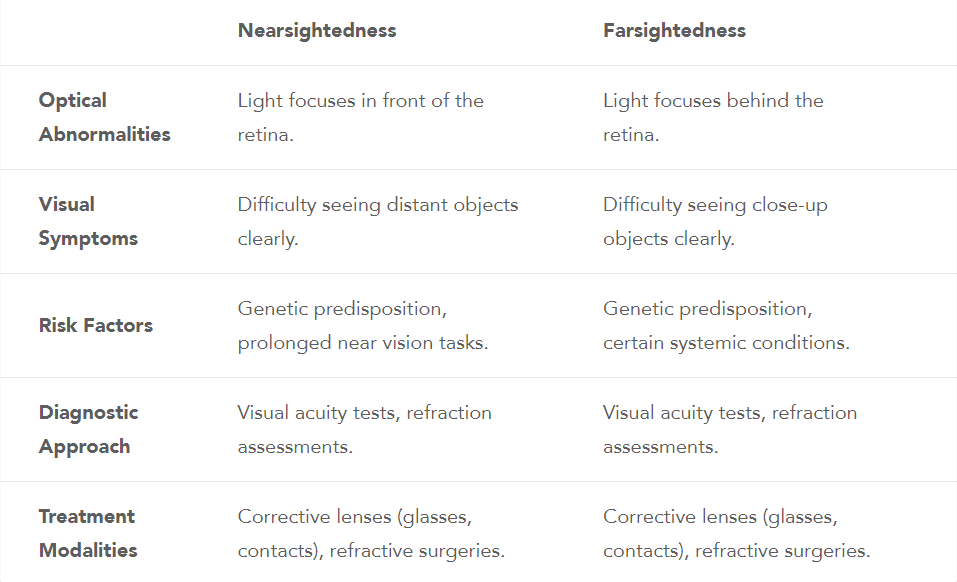Click 'Difficulty seeing distant objects clearly' text
The height and width of the screenshot is (582, 957).
pyautogui.click(x=378, y=221)
